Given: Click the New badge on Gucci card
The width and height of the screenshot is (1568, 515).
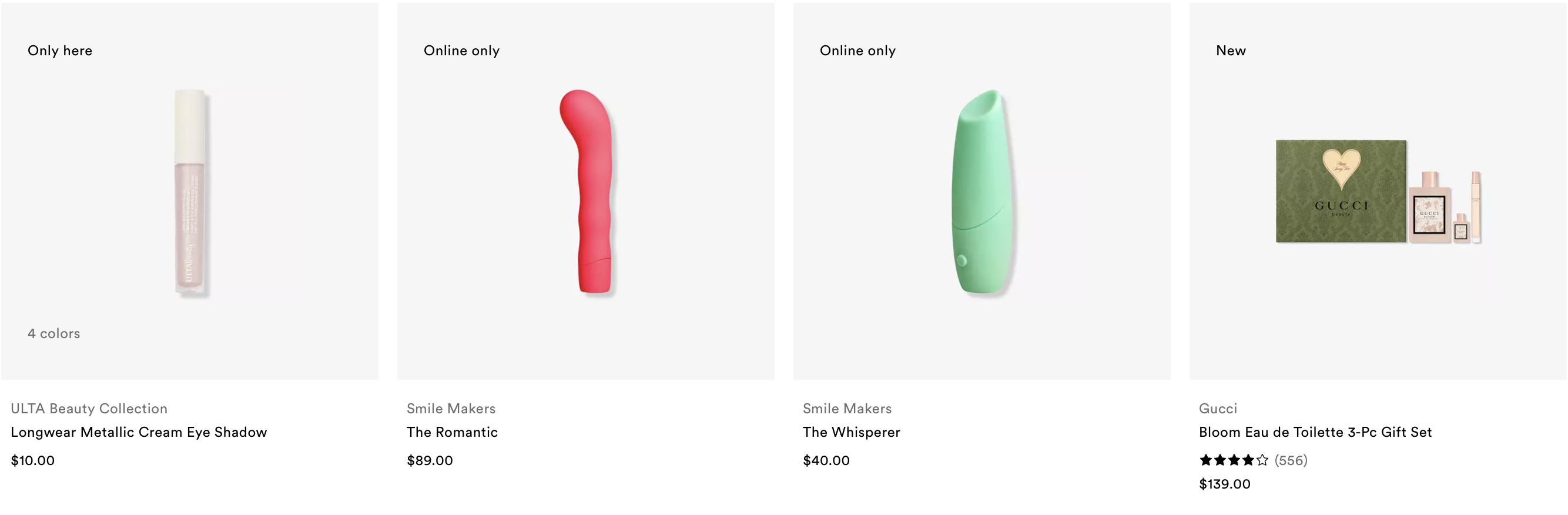Looking at the screenshot, I should (1231, 51).
